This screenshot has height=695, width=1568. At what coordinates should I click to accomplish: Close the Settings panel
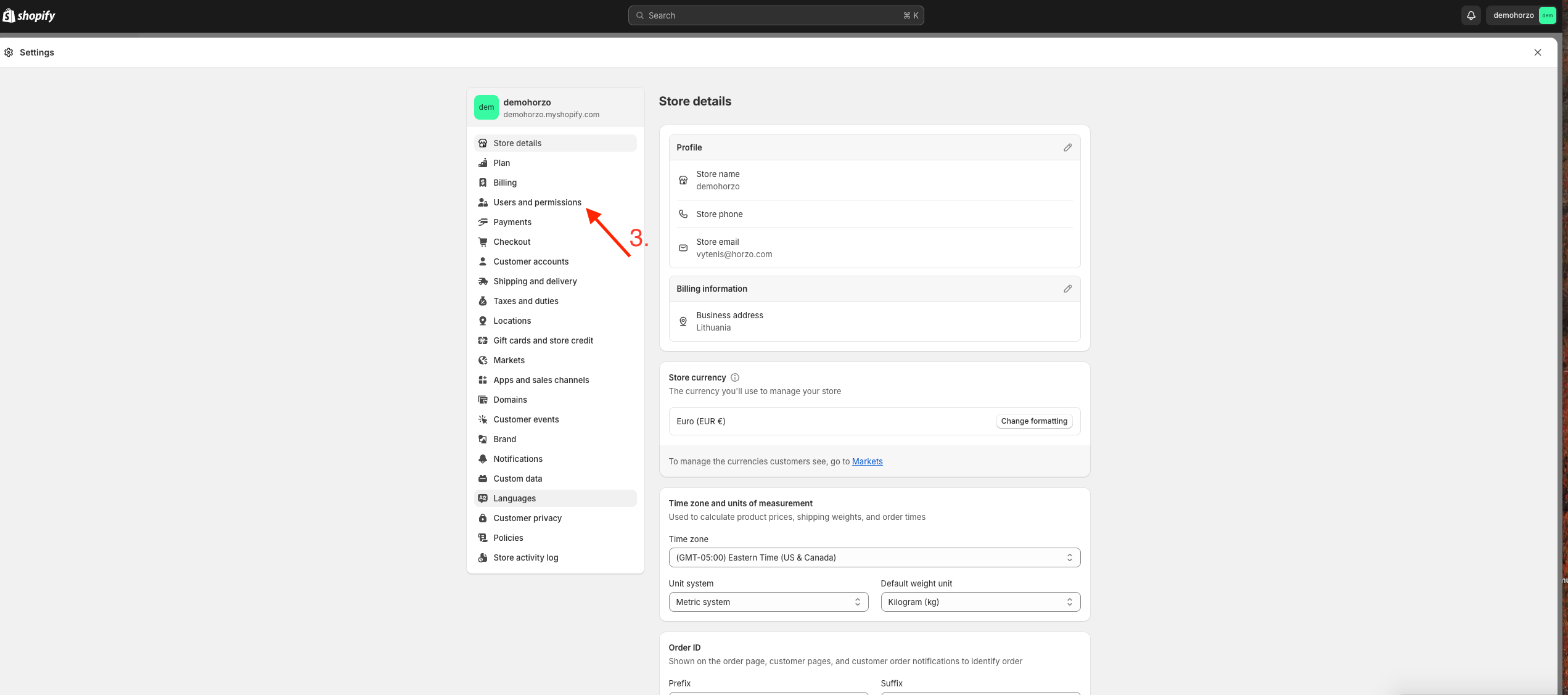[x=1537, y=52]
